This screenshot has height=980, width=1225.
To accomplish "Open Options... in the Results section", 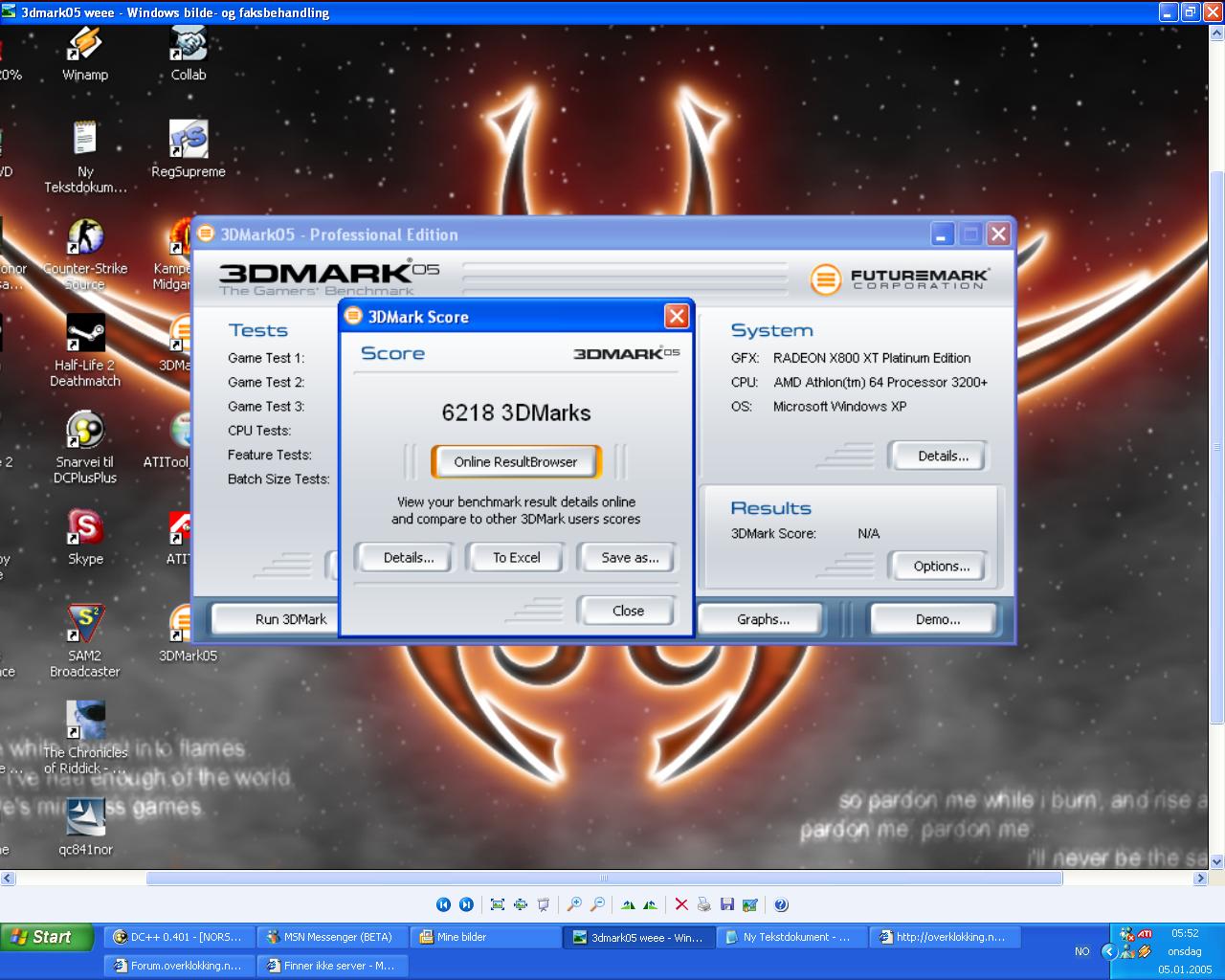I will [941, 566].
